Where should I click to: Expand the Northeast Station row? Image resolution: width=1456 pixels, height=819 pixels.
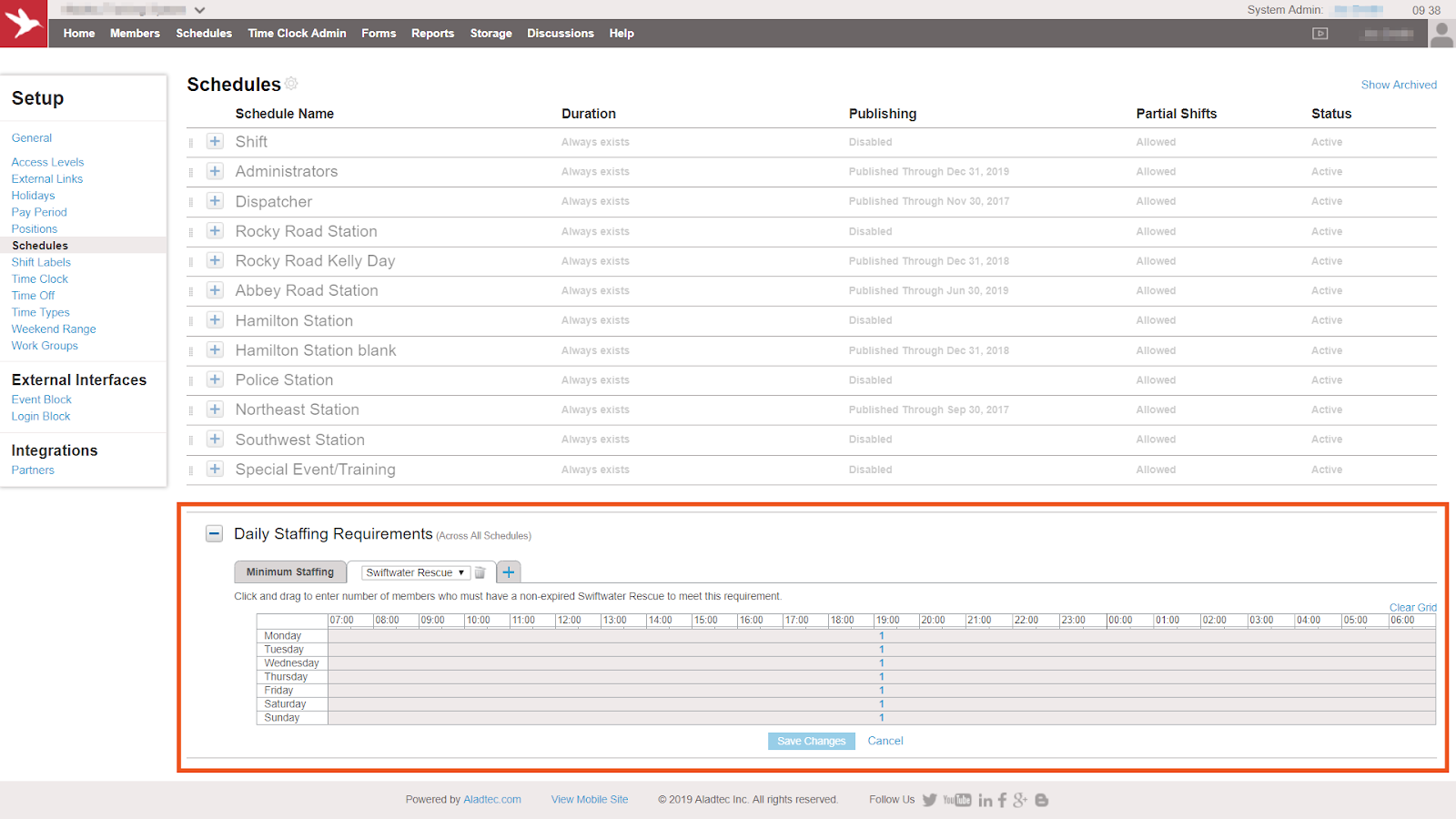click(215, 409)
